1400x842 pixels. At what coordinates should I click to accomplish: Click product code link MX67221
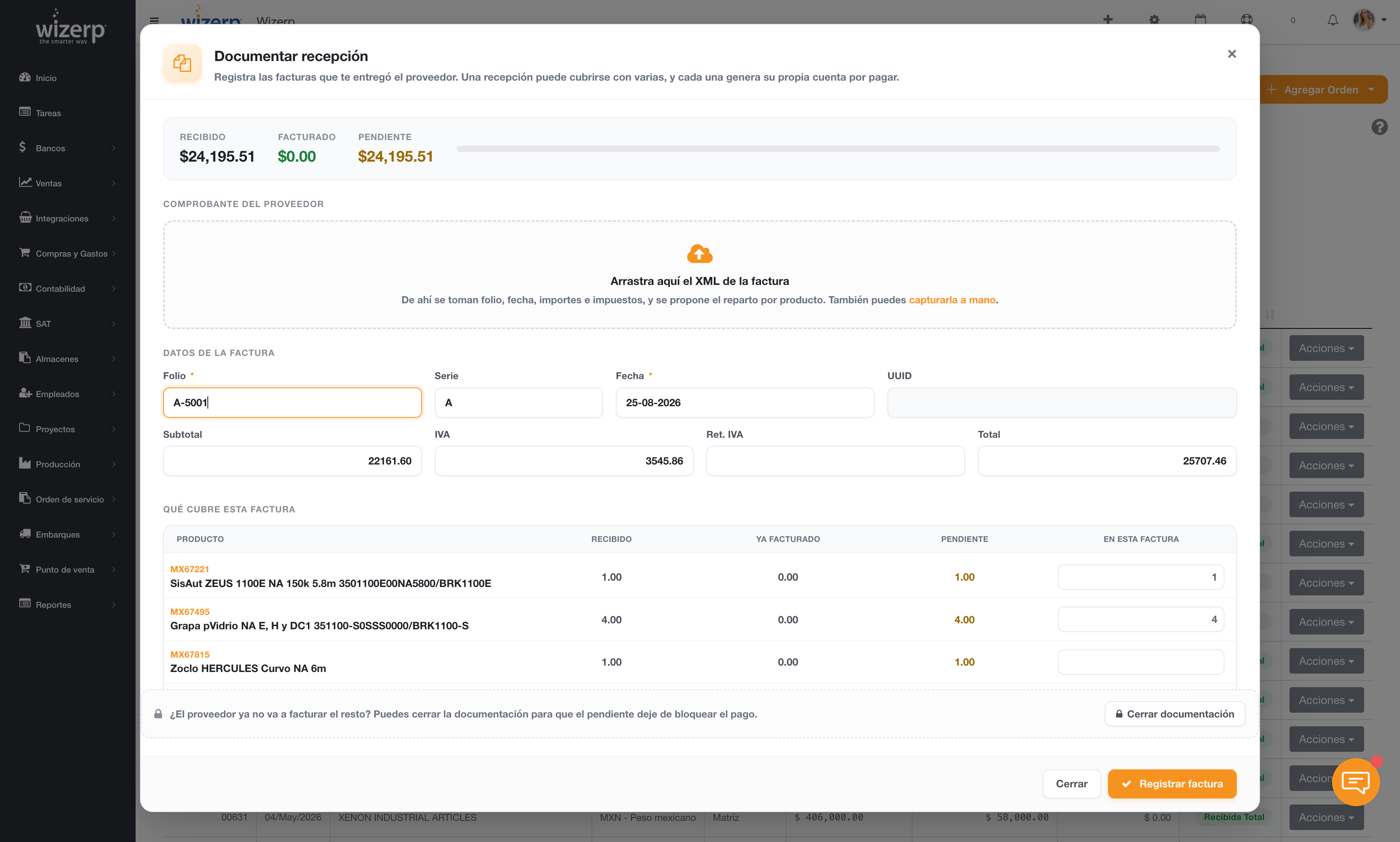point(190,569)
